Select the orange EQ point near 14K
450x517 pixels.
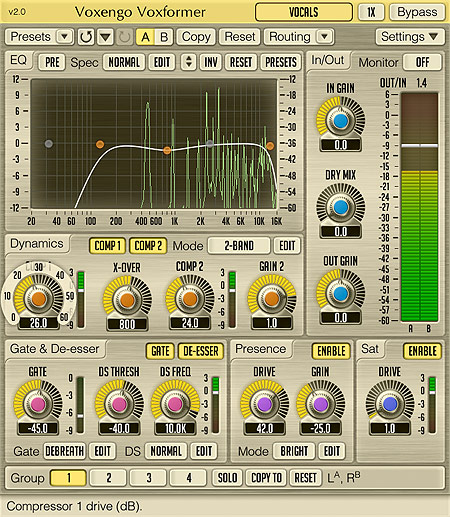click(270, 146)
